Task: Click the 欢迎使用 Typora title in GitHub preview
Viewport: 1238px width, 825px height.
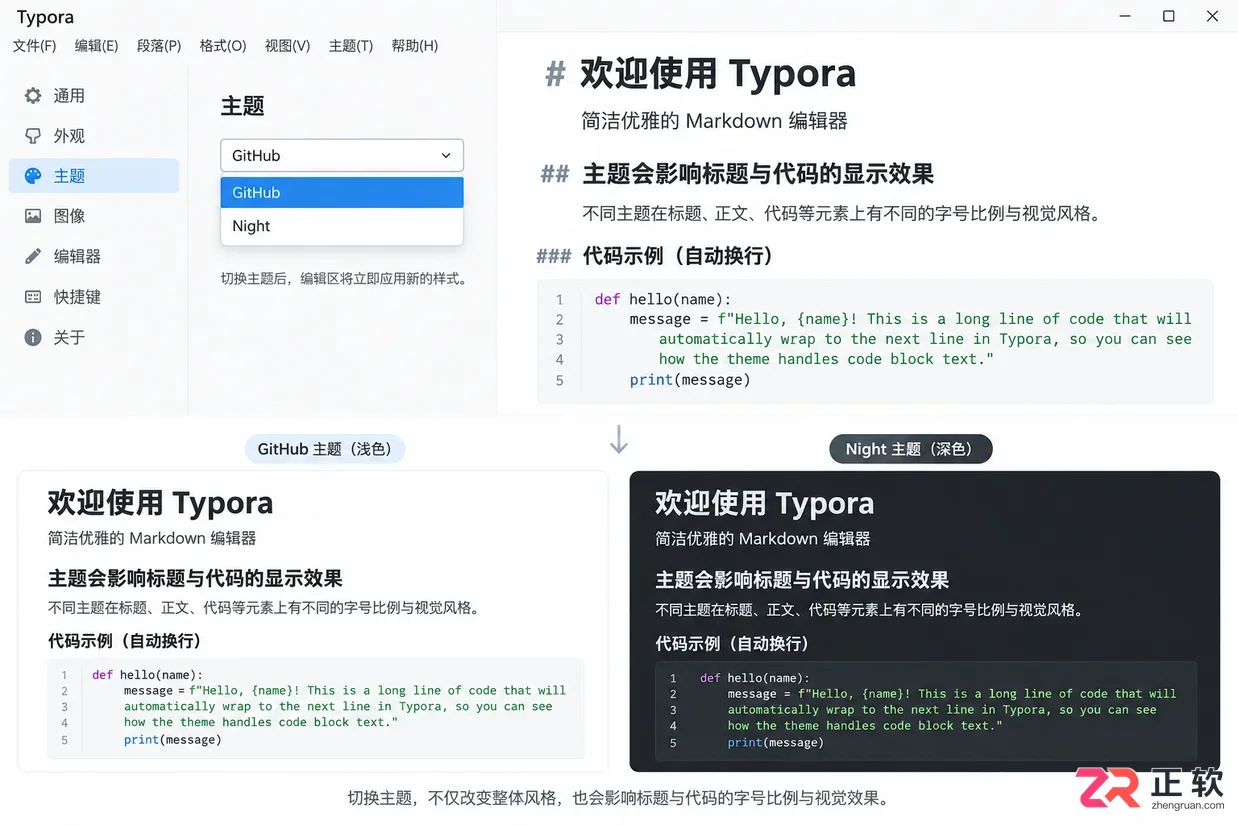Action: click(161, 502)
